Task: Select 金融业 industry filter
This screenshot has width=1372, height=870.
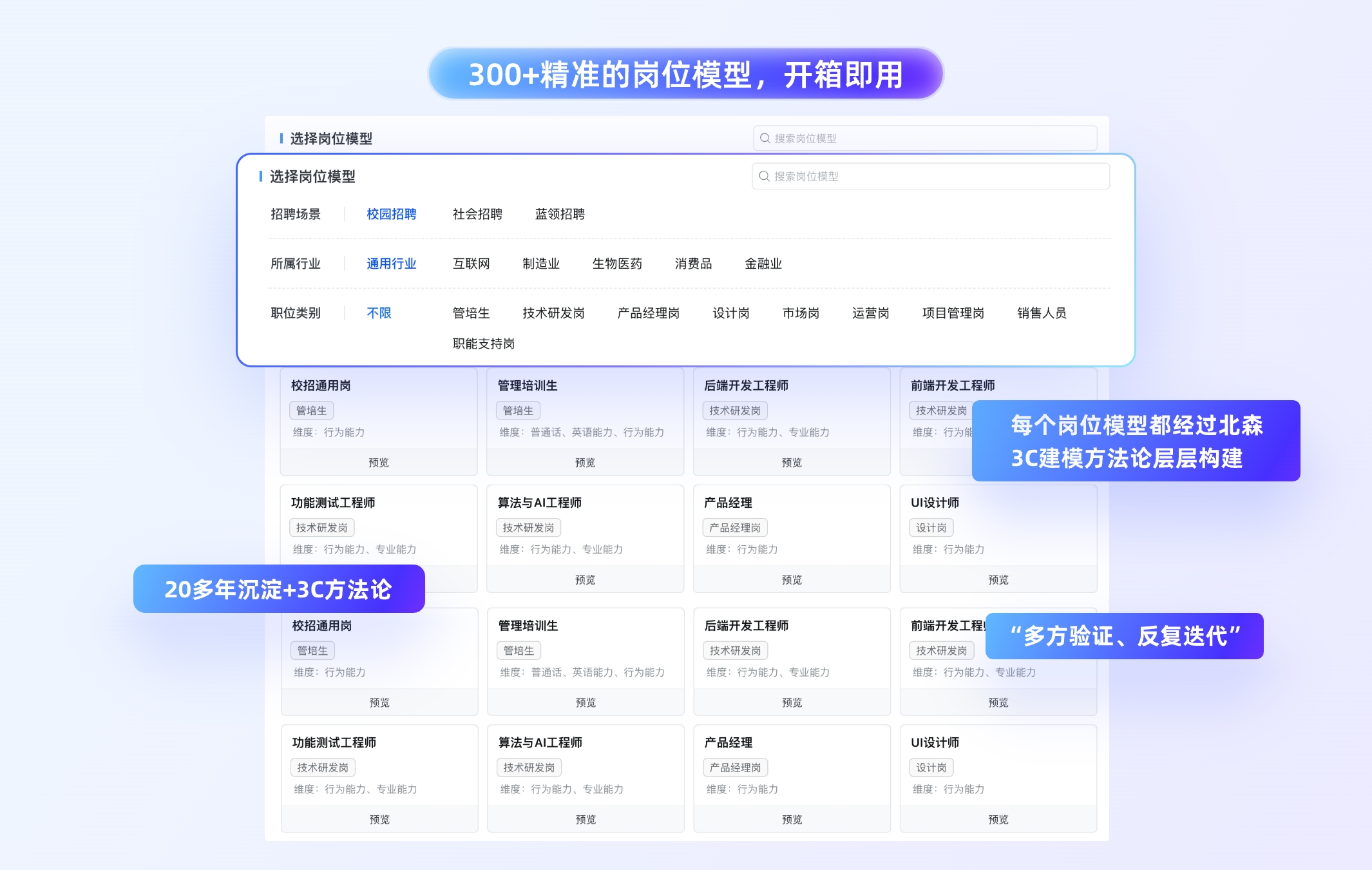Action: pyautogui.click(x=763, y=264)
